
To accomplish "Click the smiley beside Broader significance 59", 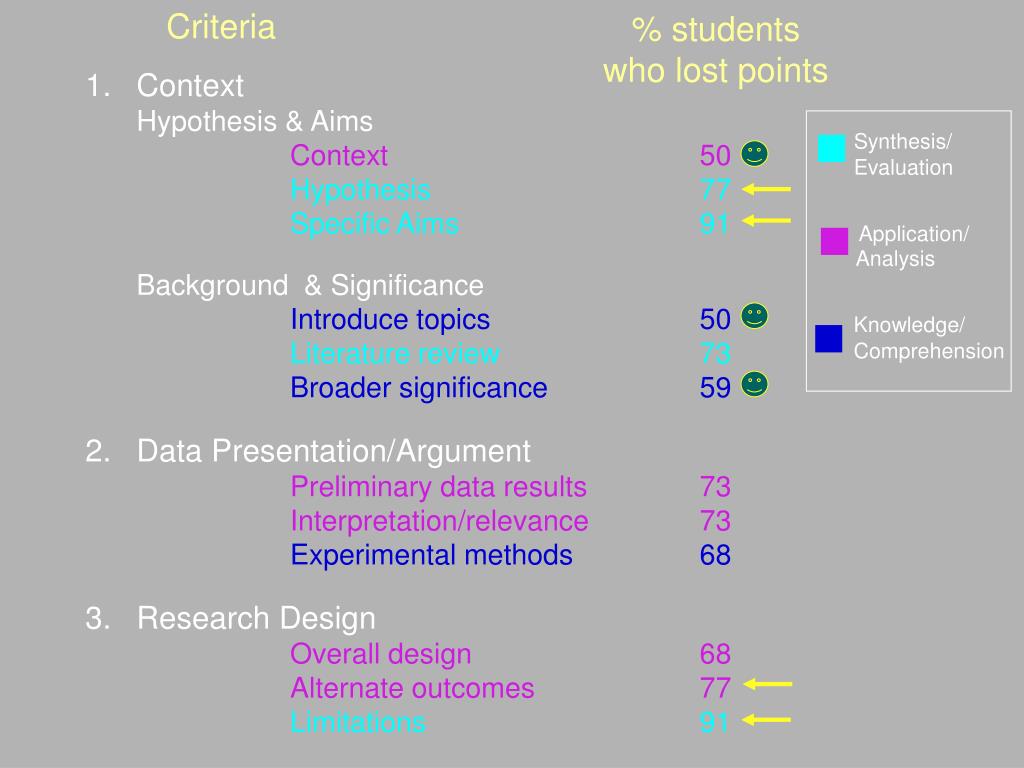I will (754, 384).
